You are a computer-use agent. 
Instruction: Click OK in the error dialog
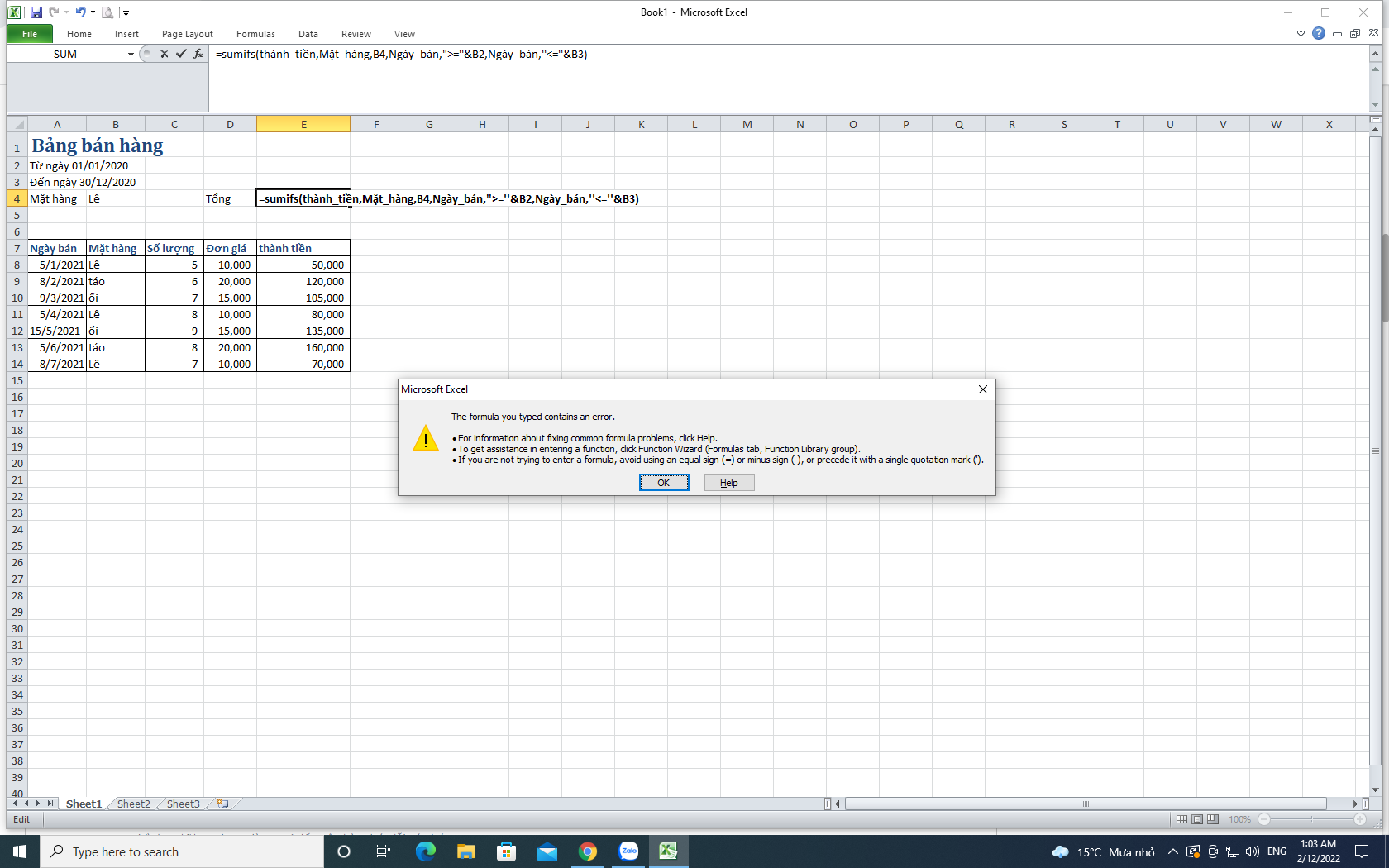663,483
